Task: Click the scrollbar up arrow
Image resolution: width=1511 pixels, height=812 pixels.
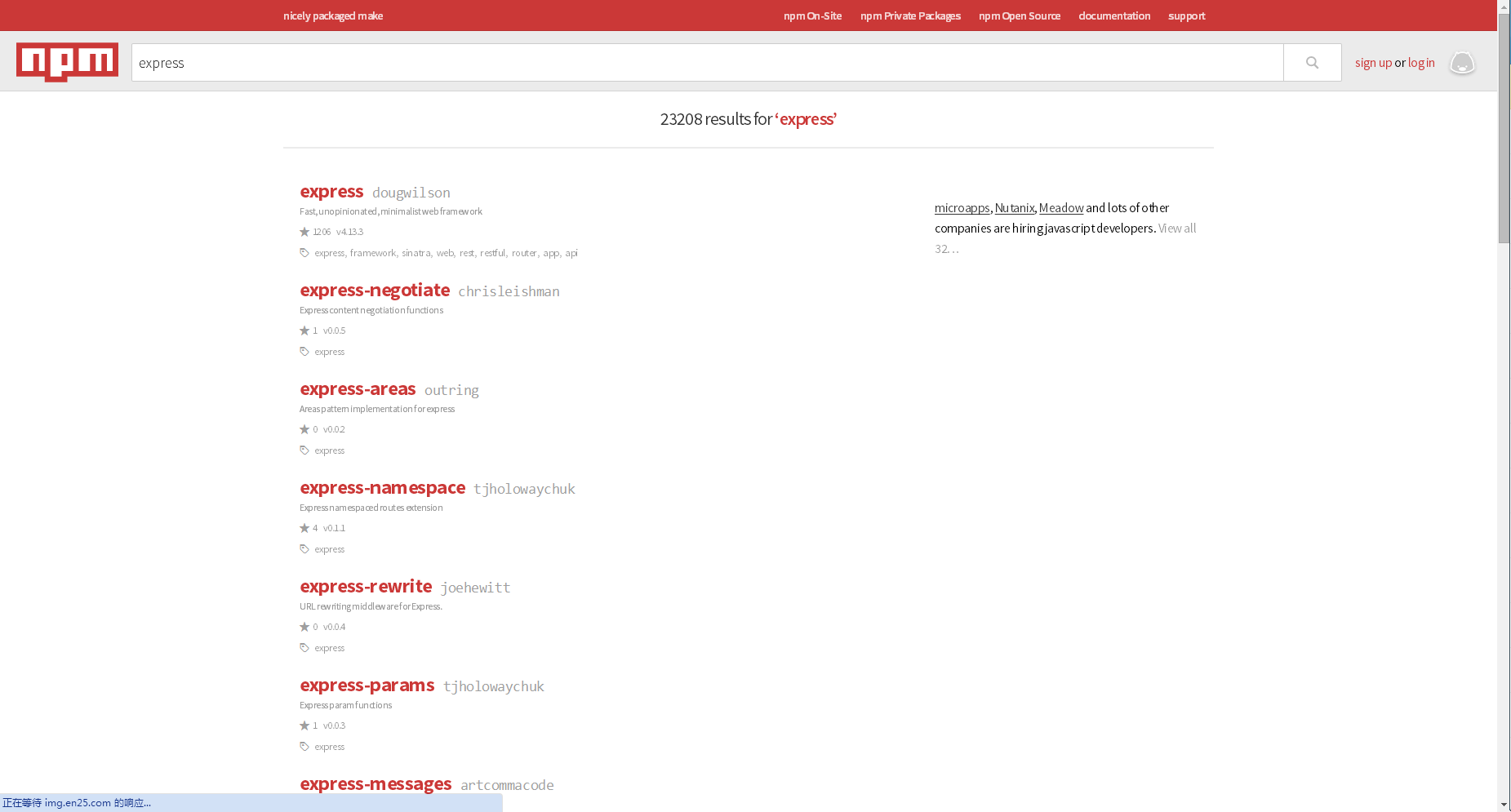Action: pos(1504,6)
